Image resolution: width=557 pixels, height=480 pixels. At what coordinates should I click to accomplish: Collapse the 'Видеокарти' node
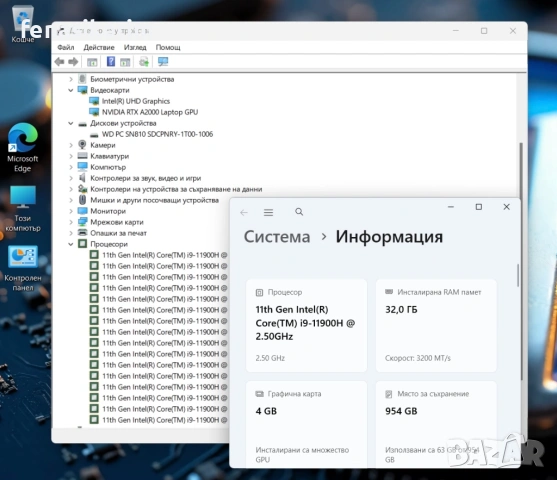tap(71, 90)
